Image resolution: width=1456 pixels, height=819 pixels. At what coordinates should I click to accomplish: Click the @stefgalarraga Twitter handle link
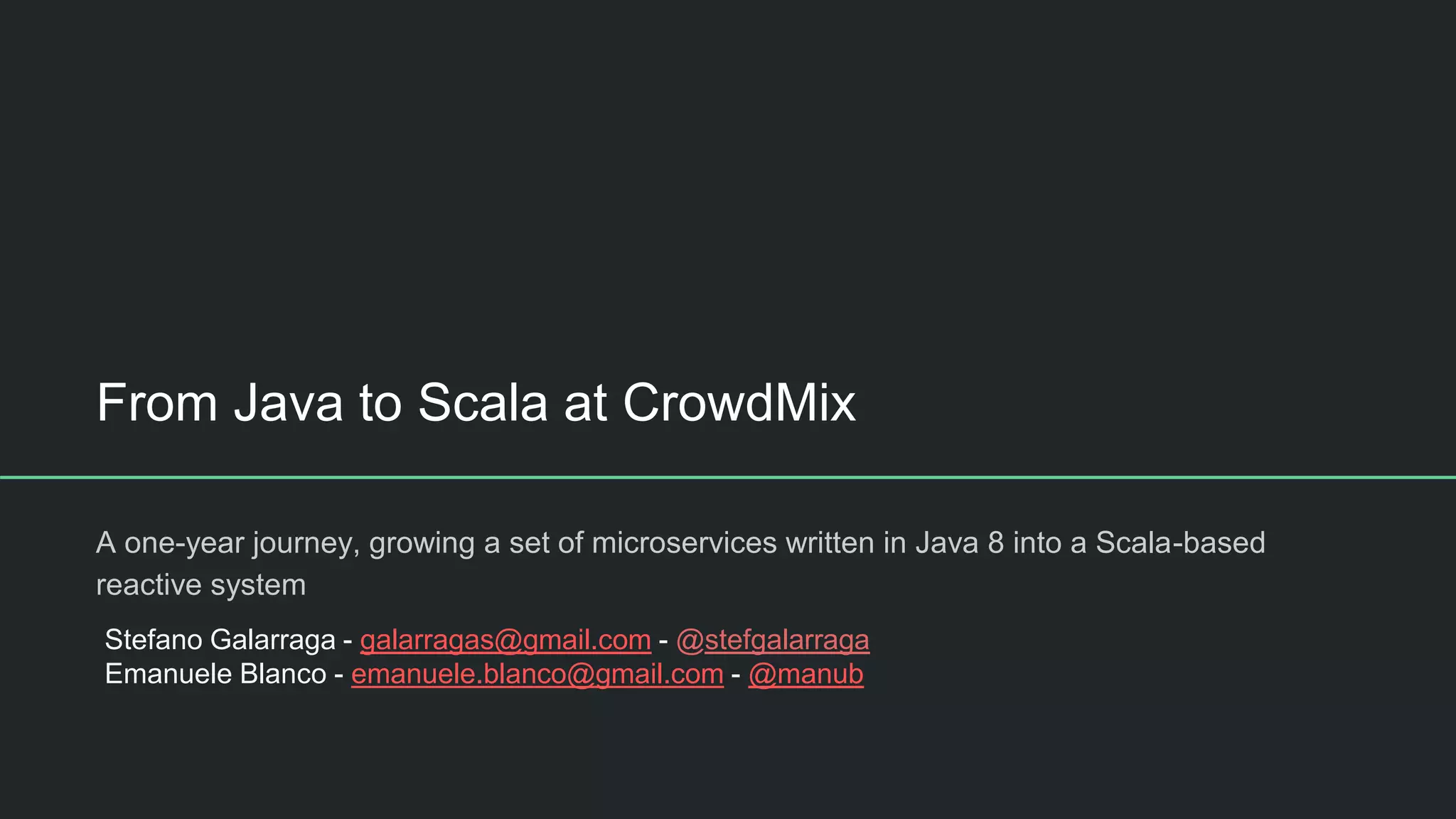(773, 640)
